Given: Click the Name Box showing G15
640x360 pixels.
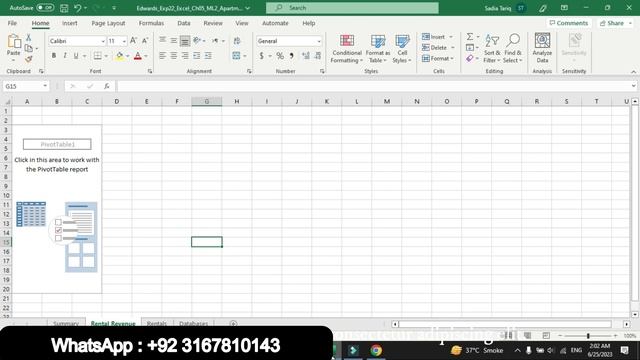Looking at the screenshot, I should [25, 86].
